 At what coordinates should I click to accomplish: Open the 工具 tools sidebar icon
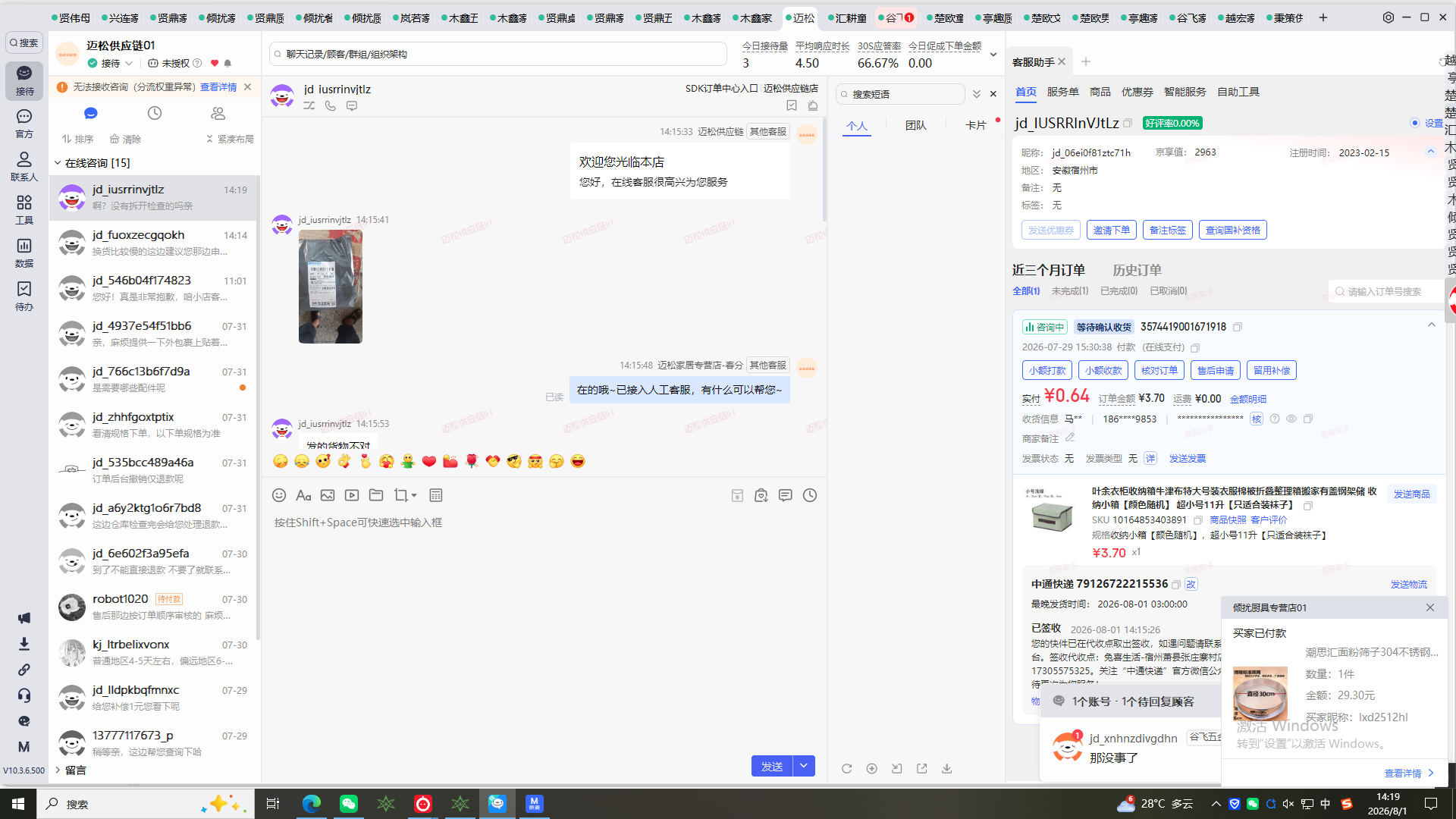24,209
